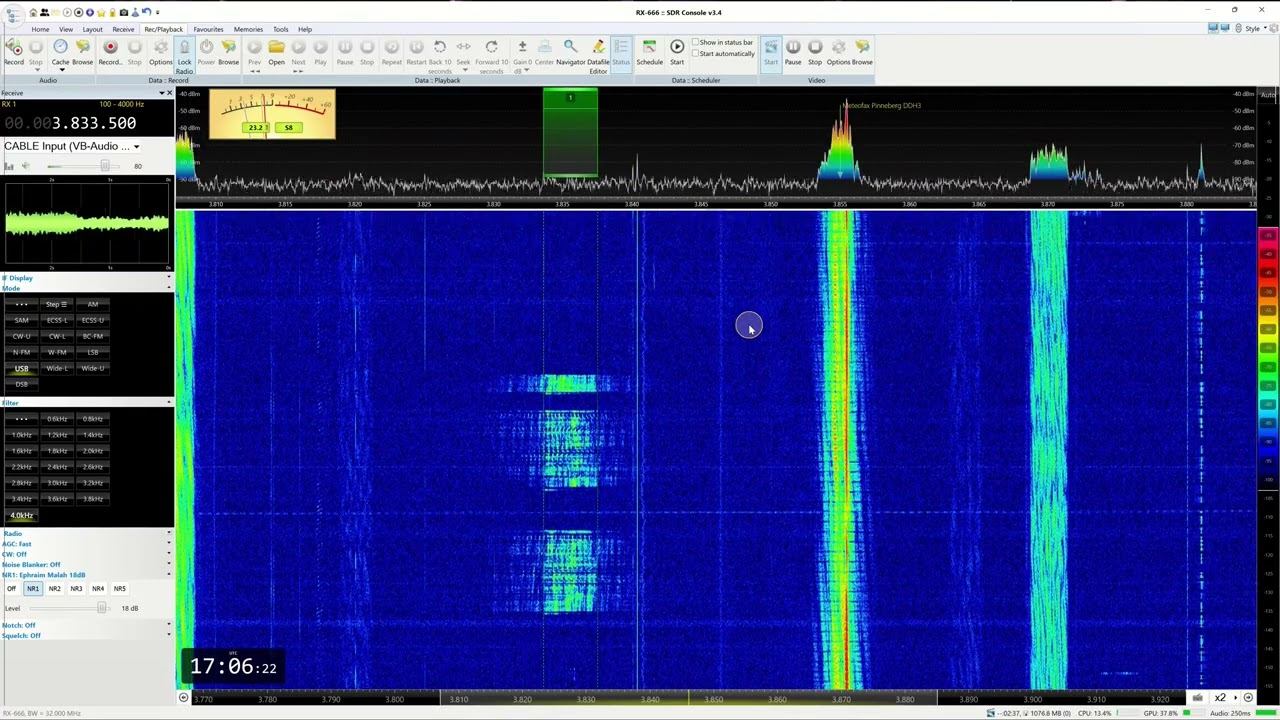
Task: Select the Wide-U mode button
Action: 93,368
